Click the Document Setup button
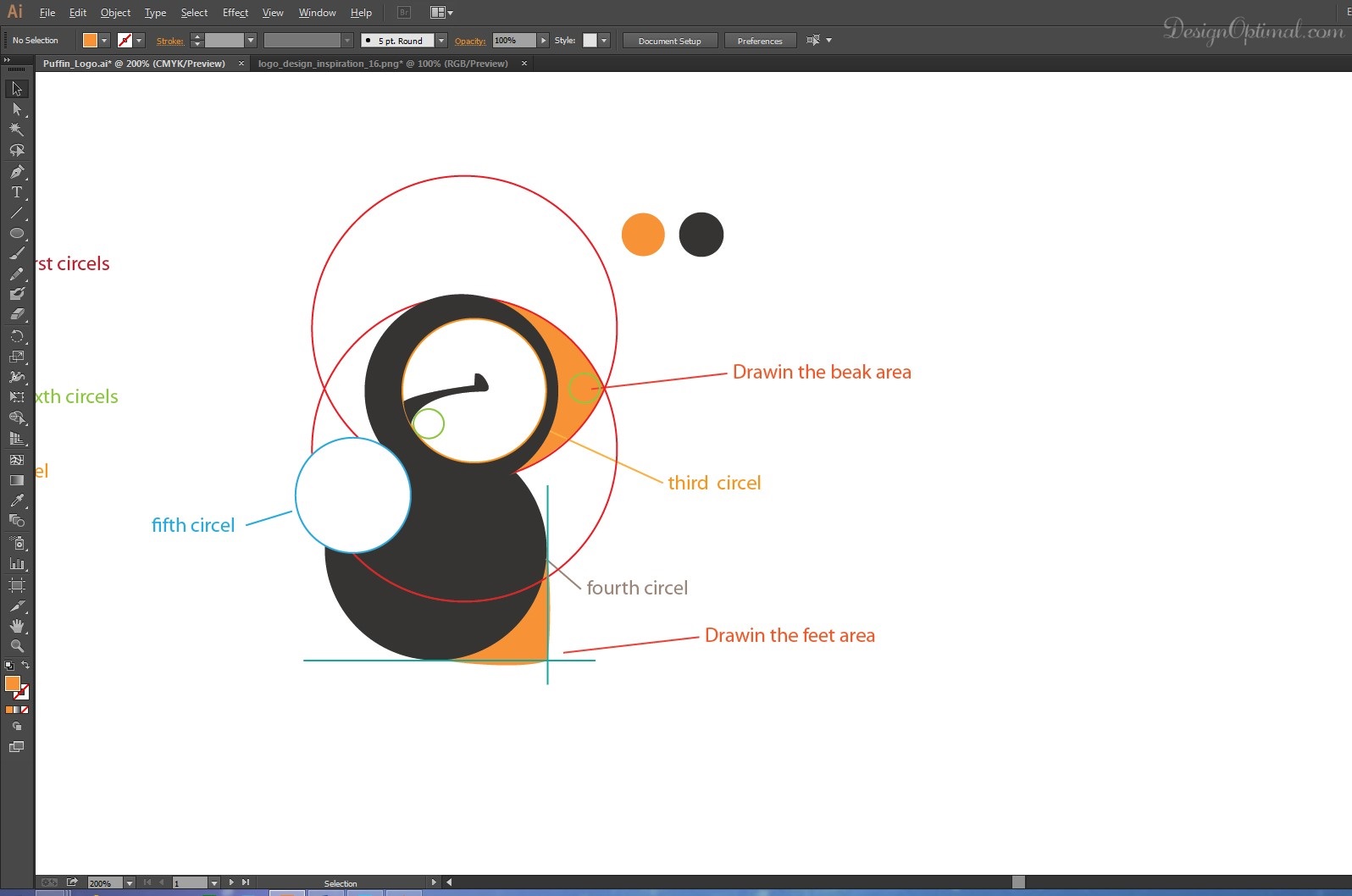The height and width of the screenshot is (896, 1352). [670, 41]
